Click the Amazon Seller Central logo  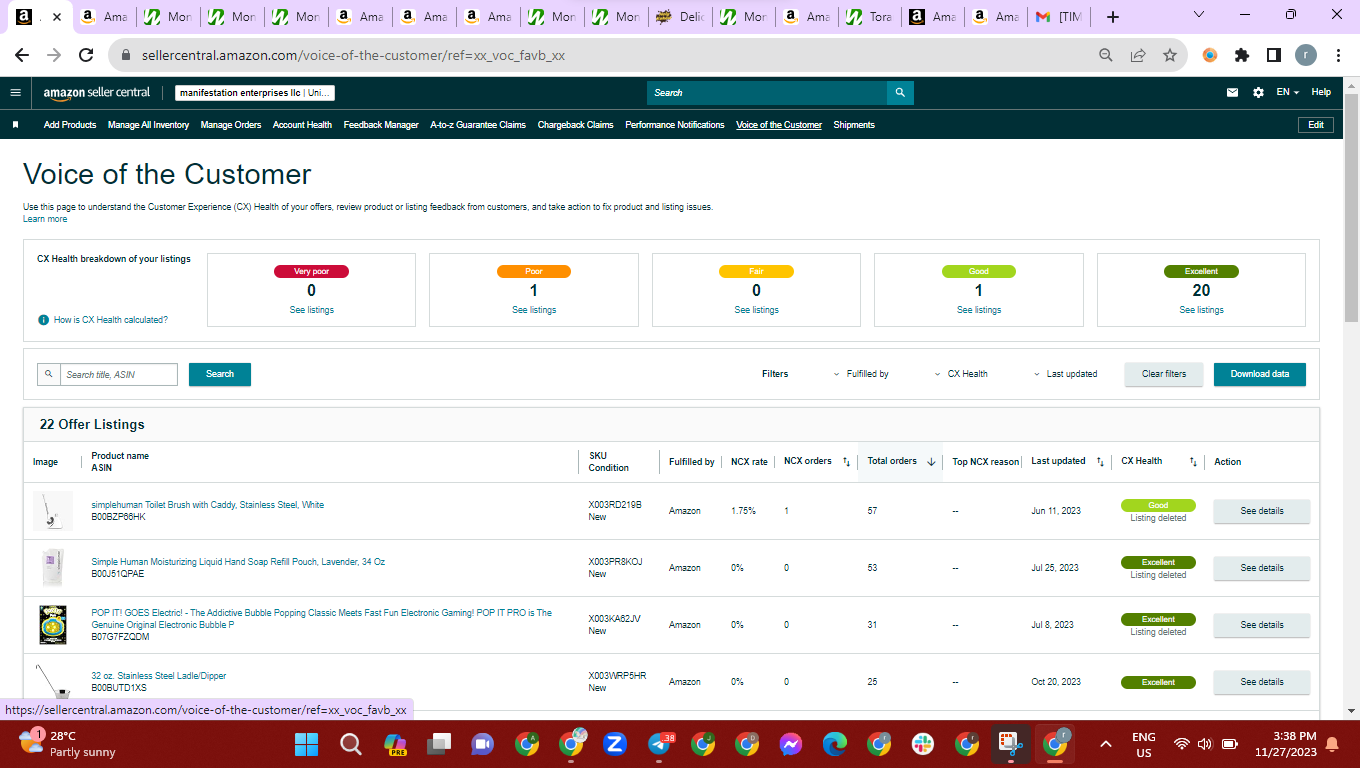[96, 93]
